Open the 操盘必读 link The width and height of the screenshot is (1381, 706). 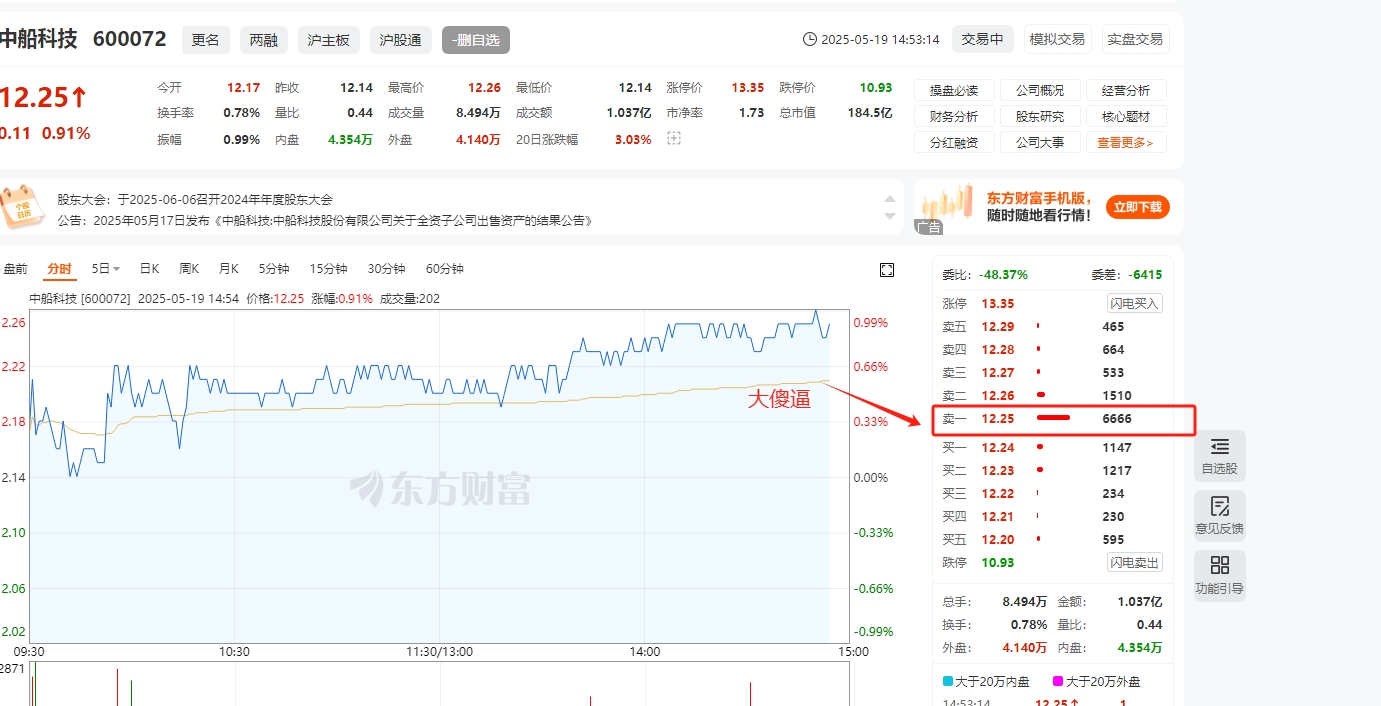pyautogui.click(x=954, y=91)
